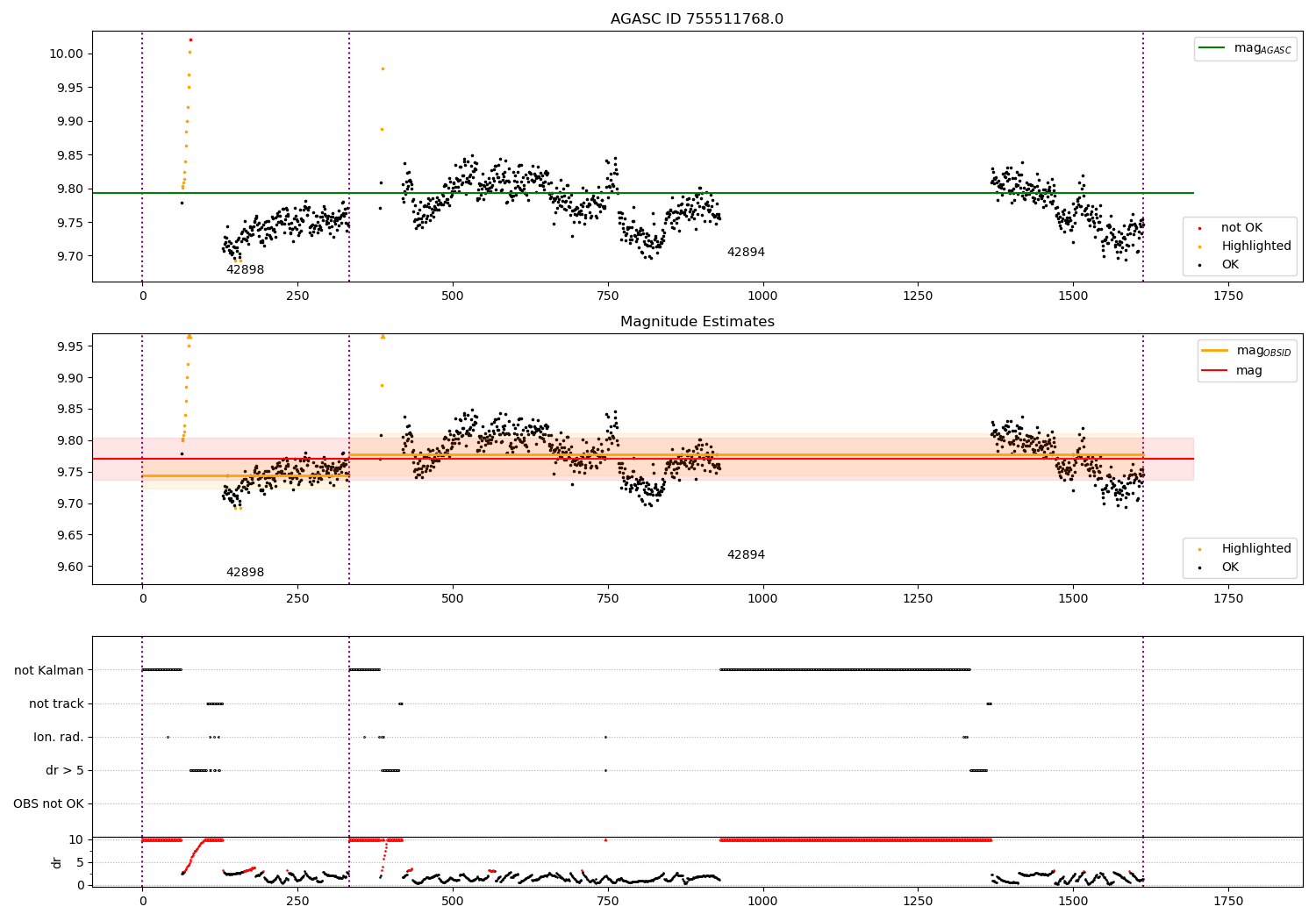Viewport: 1316px width, 921px height.
Task: Click 'Highlighted' in top plot legend
Action: point(1244,246)
